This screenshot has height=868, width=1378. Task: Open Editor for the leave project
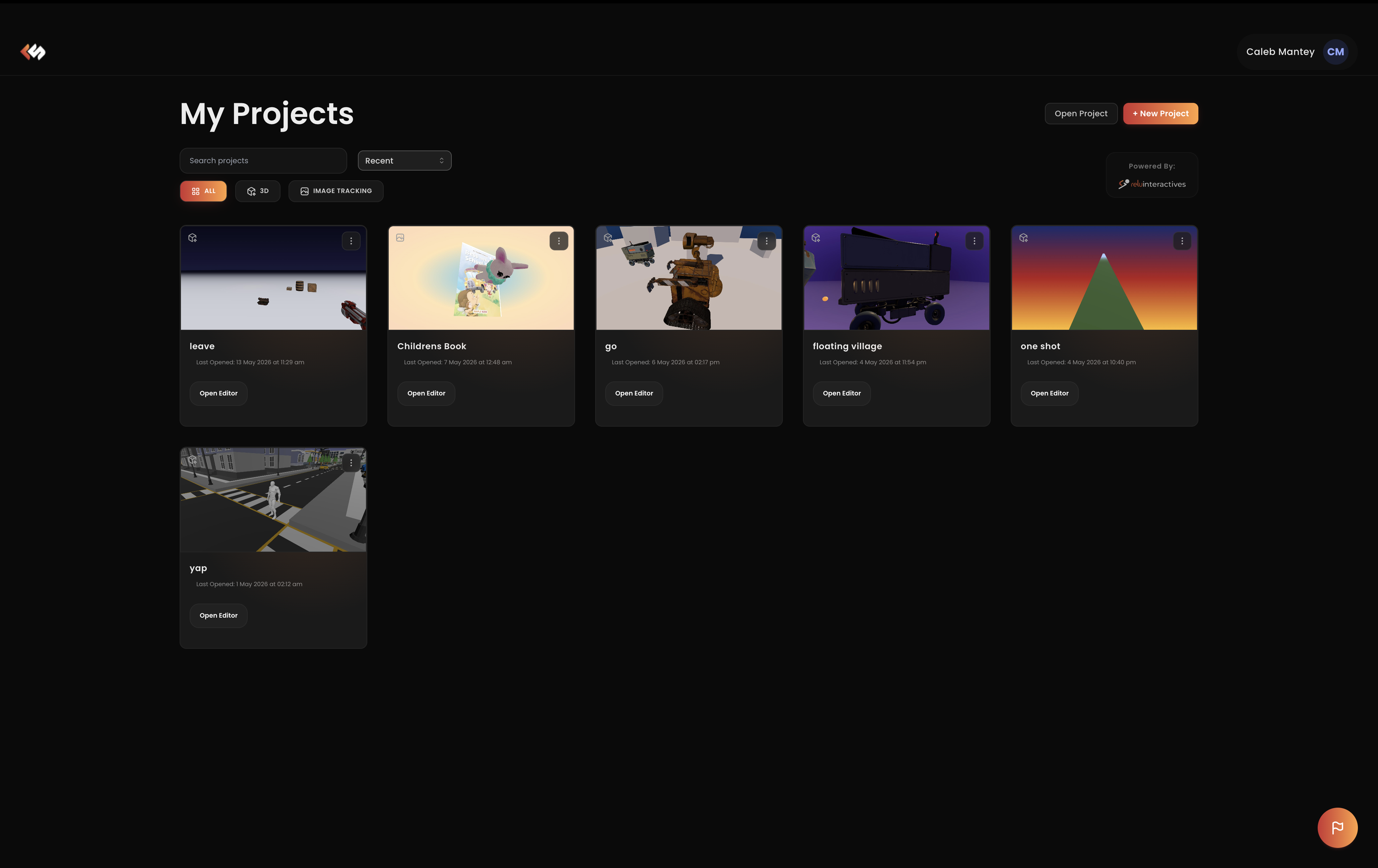pyautogui.click(x=218, y=393)
